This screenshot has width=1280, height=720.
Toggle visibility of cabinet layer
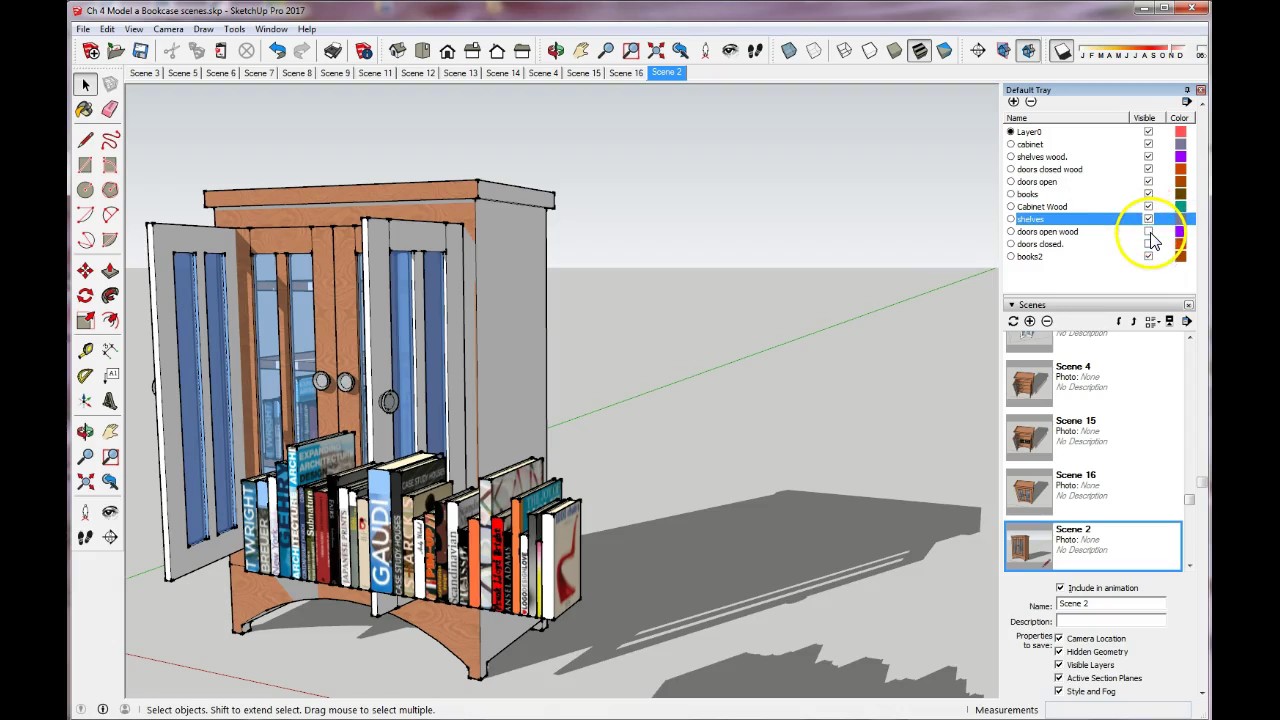point(1148,144)
